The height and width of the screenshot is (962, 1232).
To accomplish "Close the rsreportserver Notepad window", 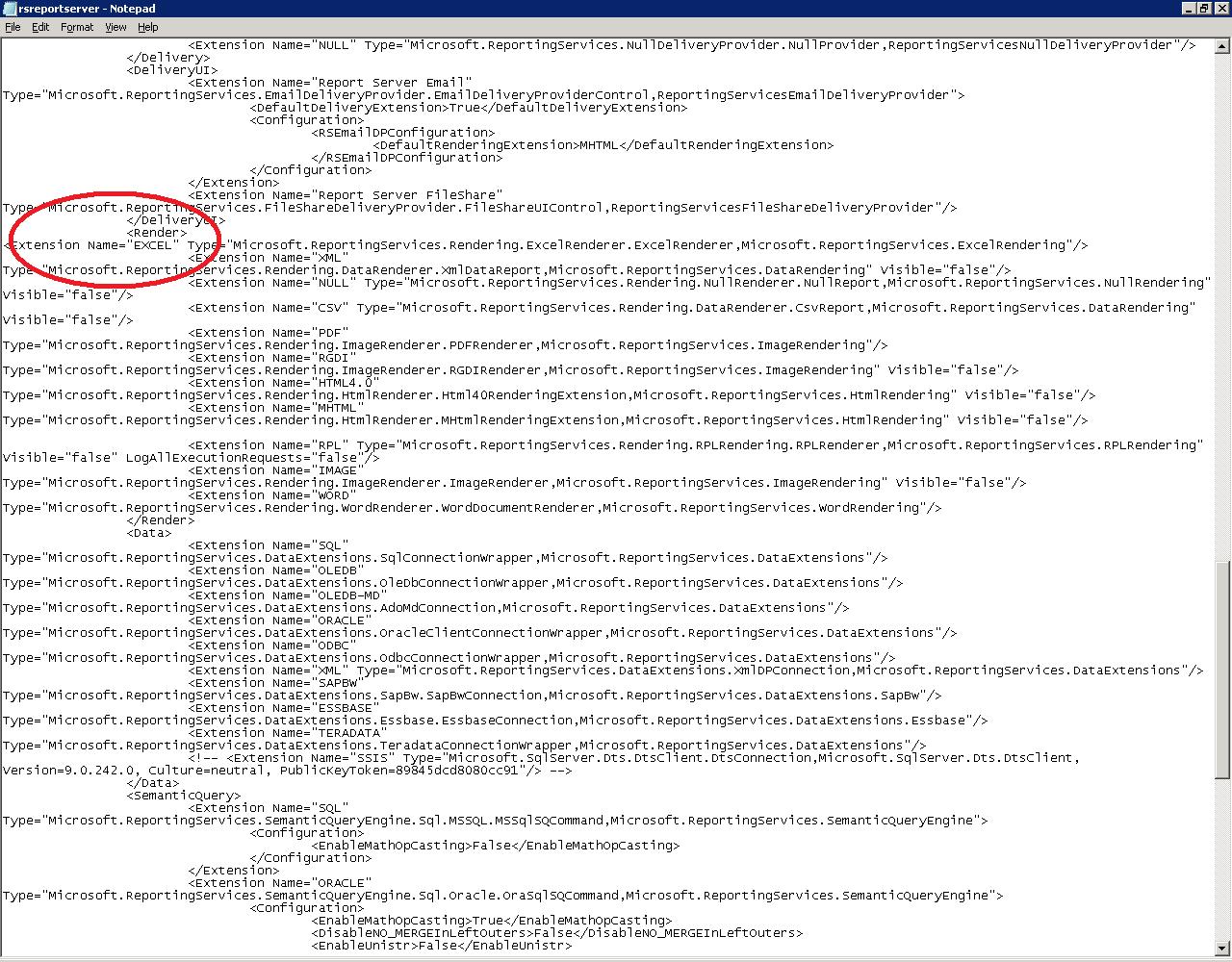I will tap(1220, 9).
